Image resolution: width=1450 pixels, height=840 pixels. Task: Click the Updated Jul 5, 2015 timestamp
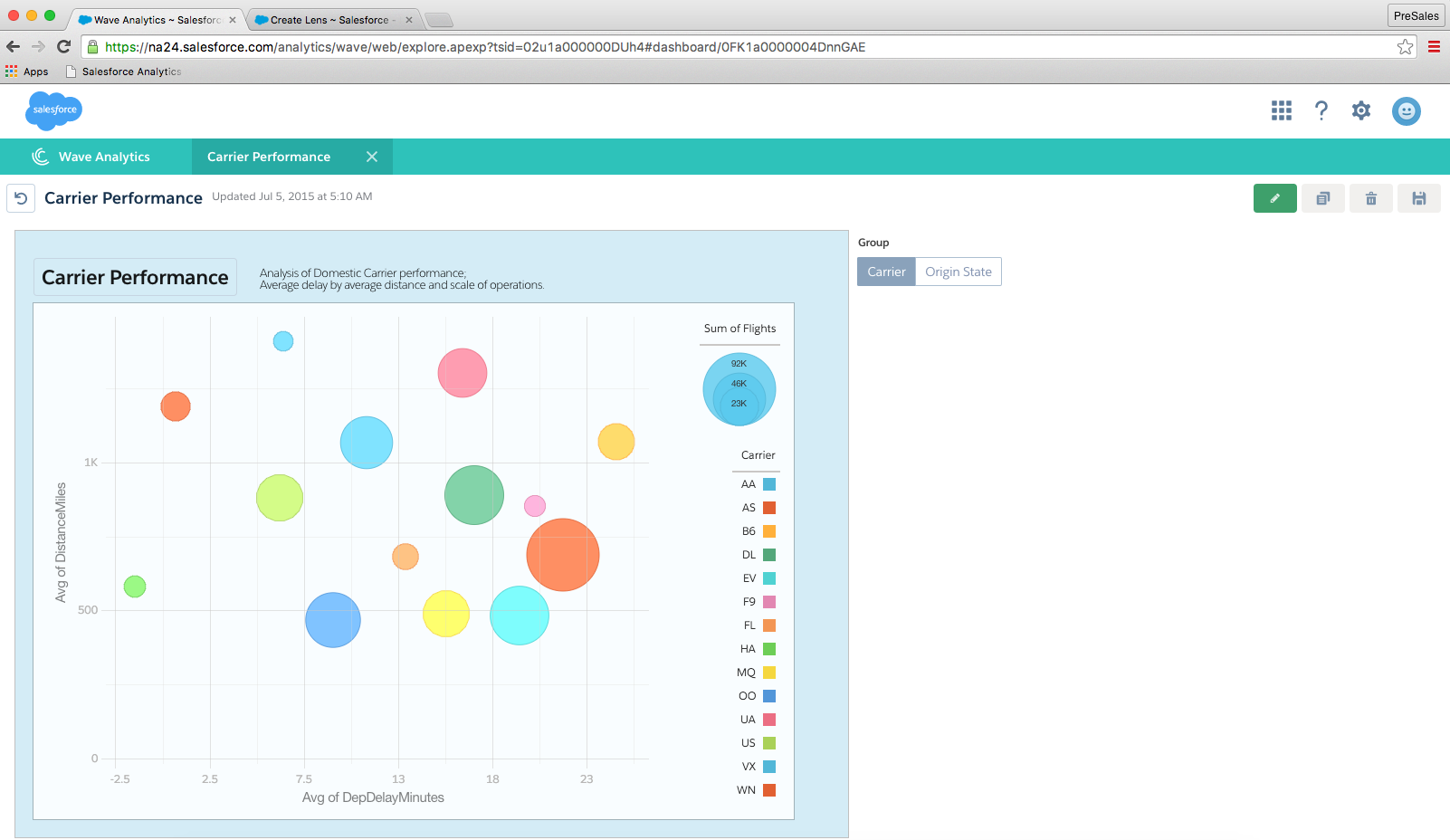292,196
